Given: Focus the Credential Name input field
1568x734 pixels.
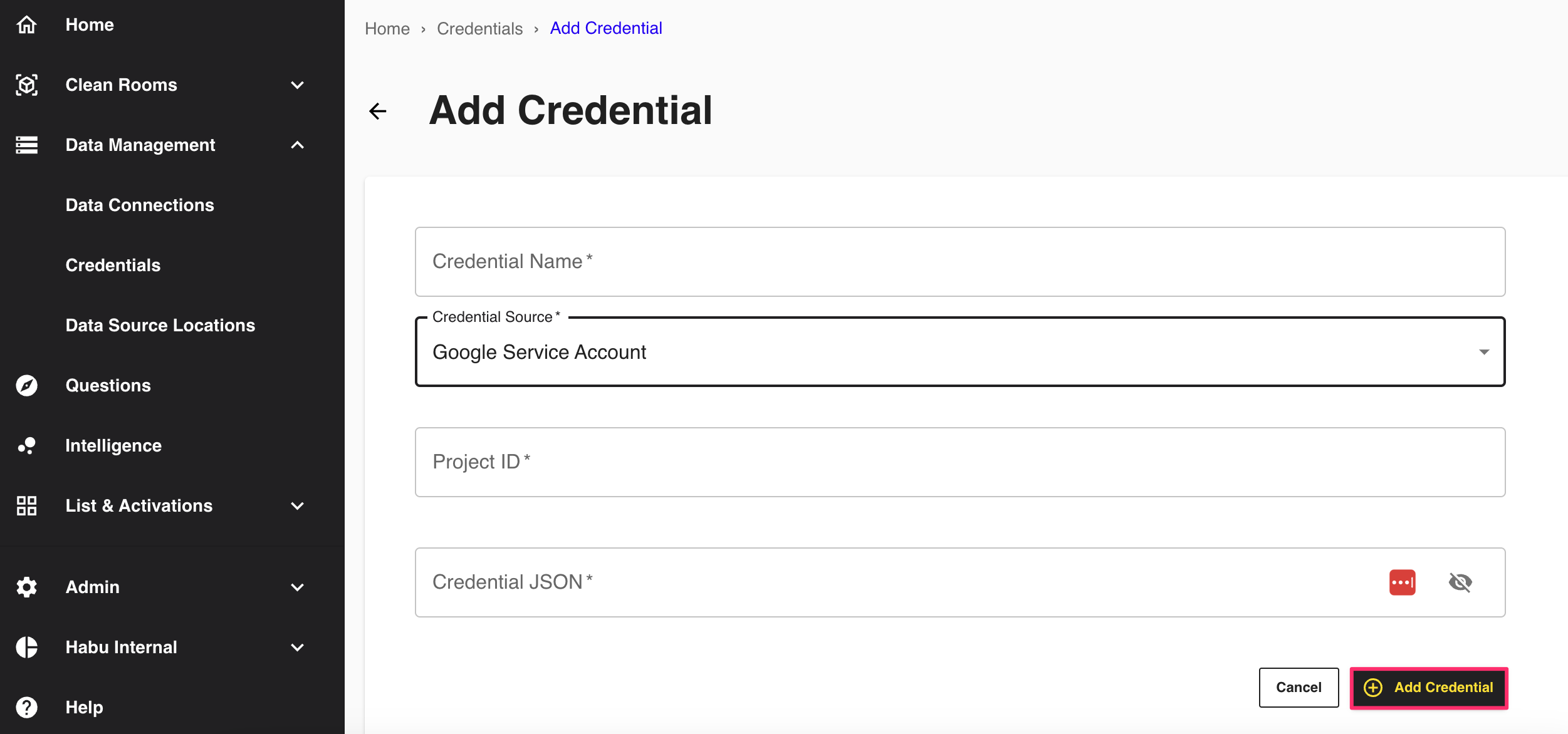Looking at the screenshot, I should click(959, 262).
